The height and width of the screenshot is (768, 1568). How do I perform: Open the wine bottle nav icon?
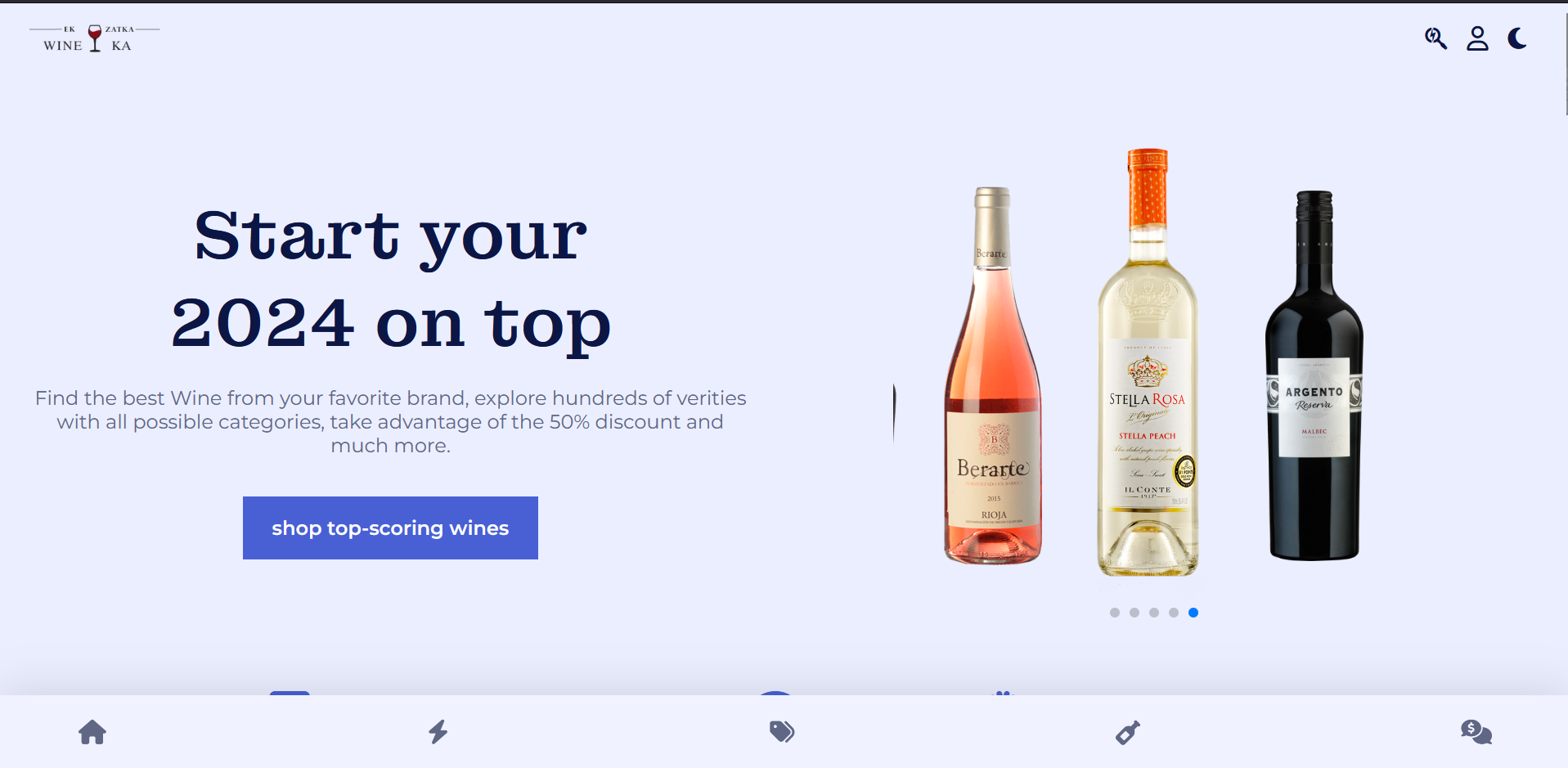coord(1128,732)
